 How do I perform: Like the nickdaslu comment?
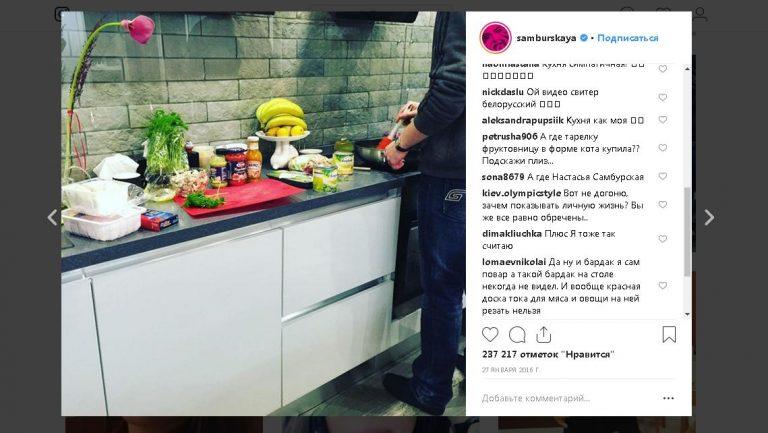[x=663, y=97]
